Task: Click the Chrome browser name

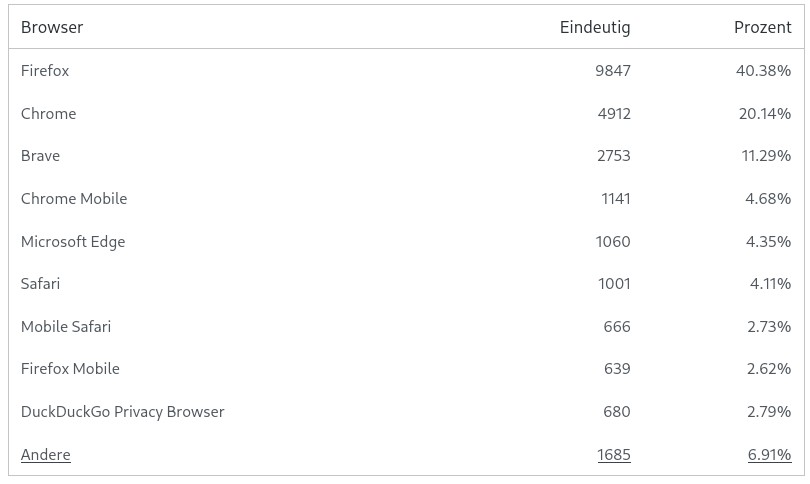Action: click(x=48, y=114)
